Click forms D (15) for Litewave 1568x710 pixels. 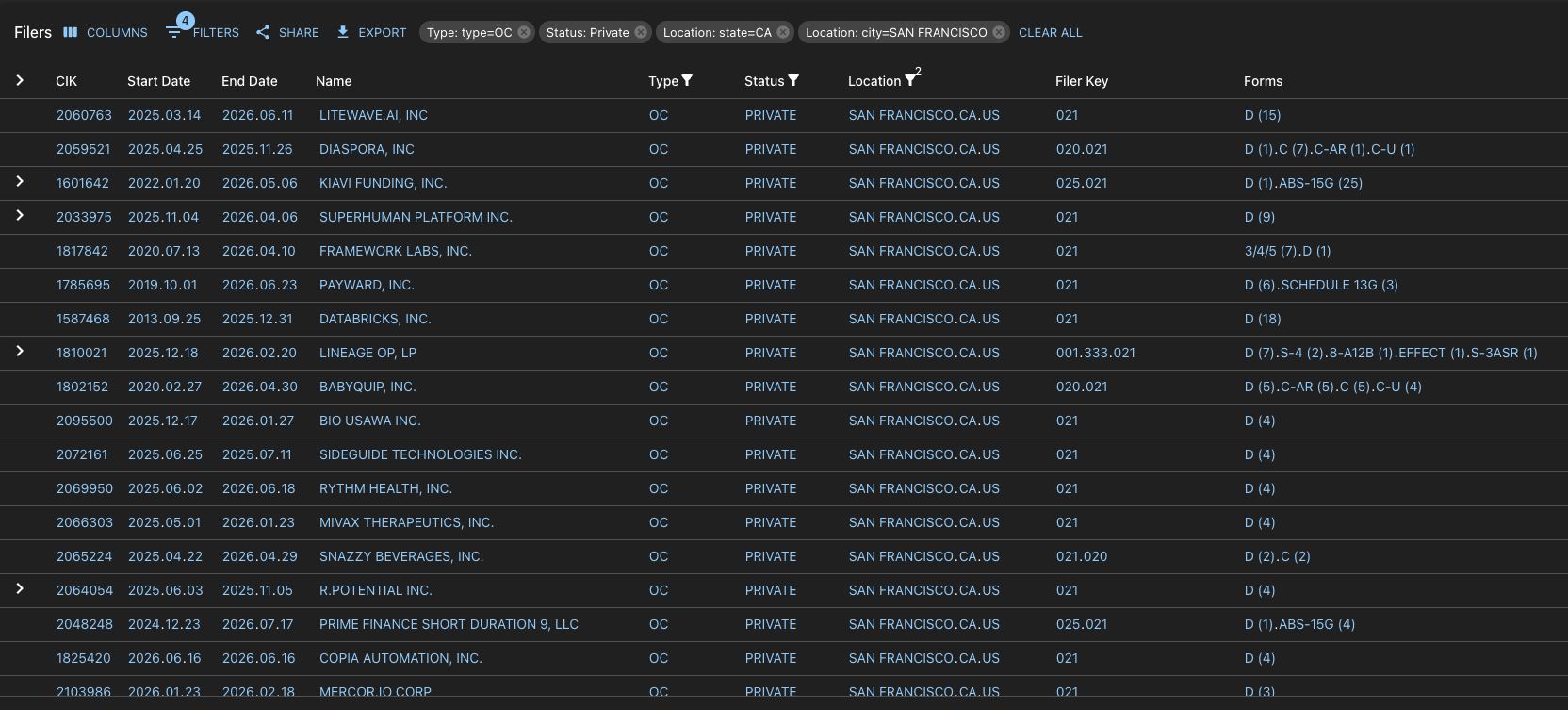[x=1263, y=115]
